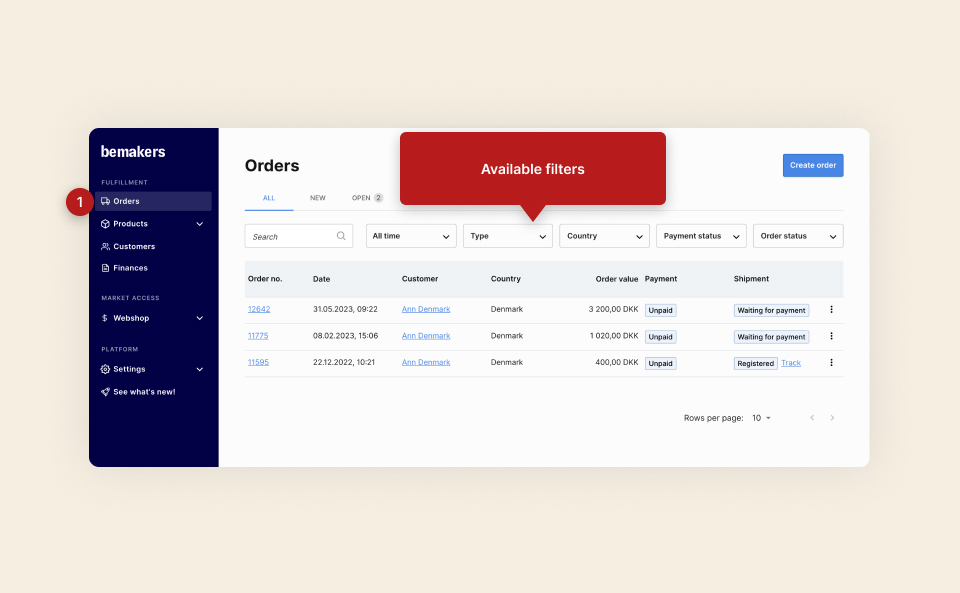
Task: Open the three-dot menu for order 11595
Action: pyautogui.click(x=831, y=362)
